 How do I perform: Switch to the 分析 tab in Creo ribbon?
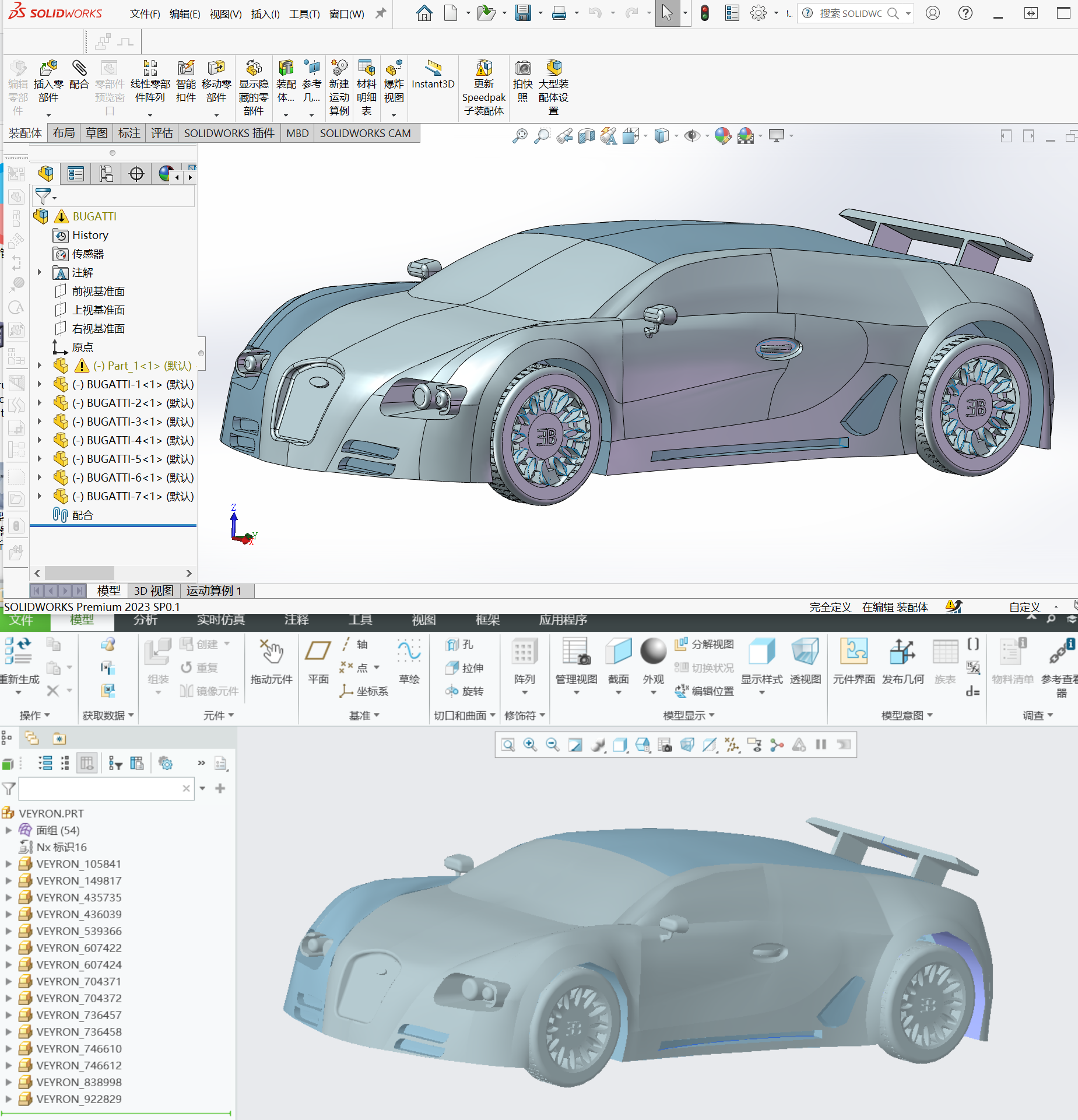coord(145,620)
